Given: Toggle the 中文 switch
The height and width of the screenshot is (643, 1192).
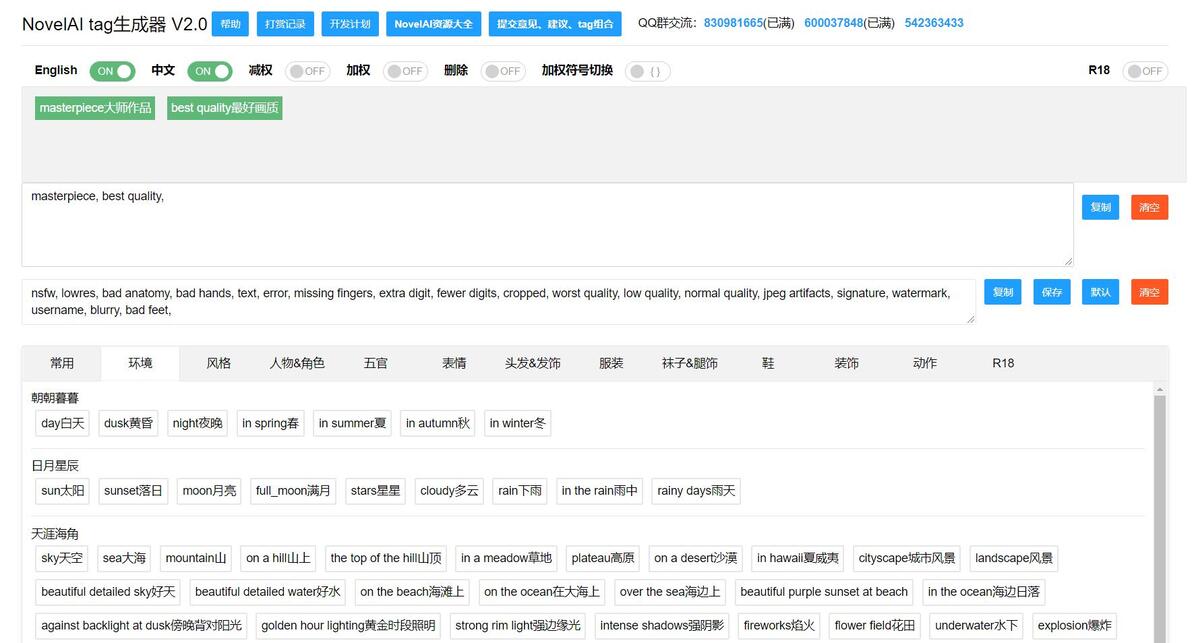Looking at the screenshot, I should tap(210, 71).
